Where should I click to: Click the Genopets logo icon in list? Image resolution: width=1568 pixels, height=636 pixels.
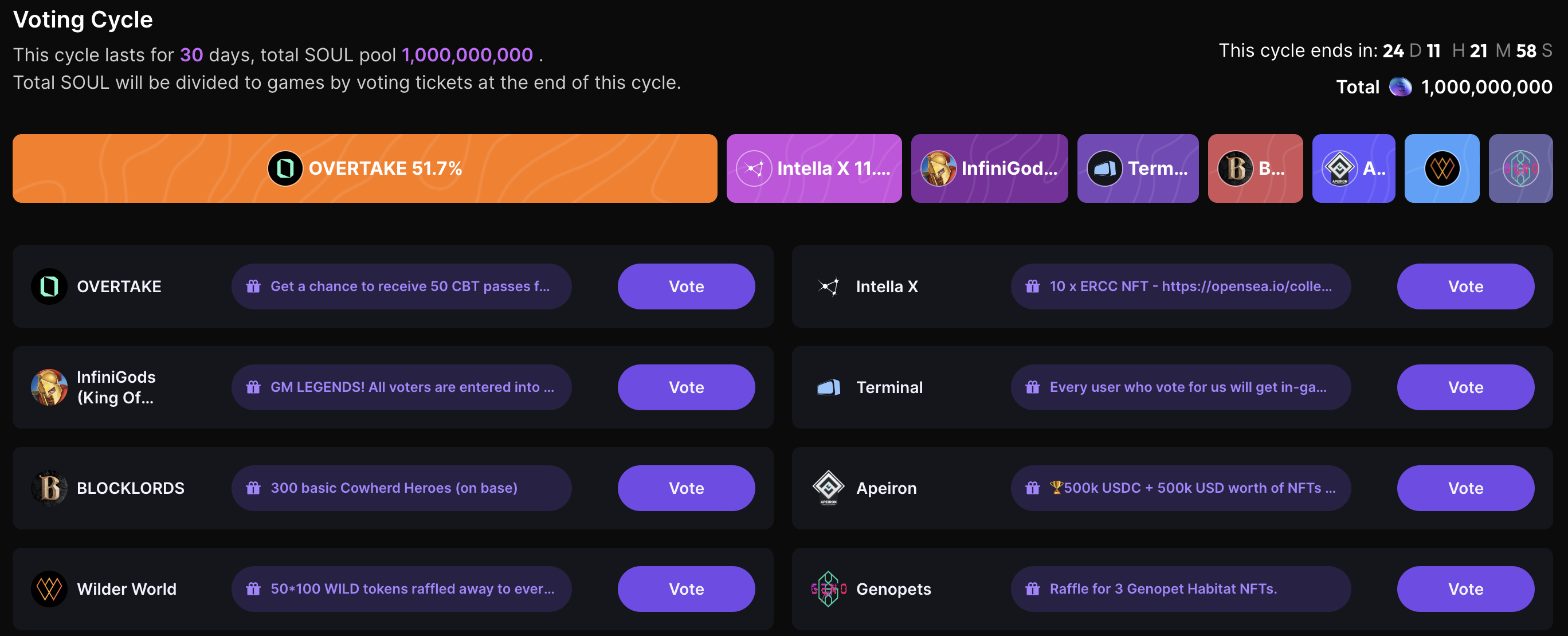(x=829, y=589)
